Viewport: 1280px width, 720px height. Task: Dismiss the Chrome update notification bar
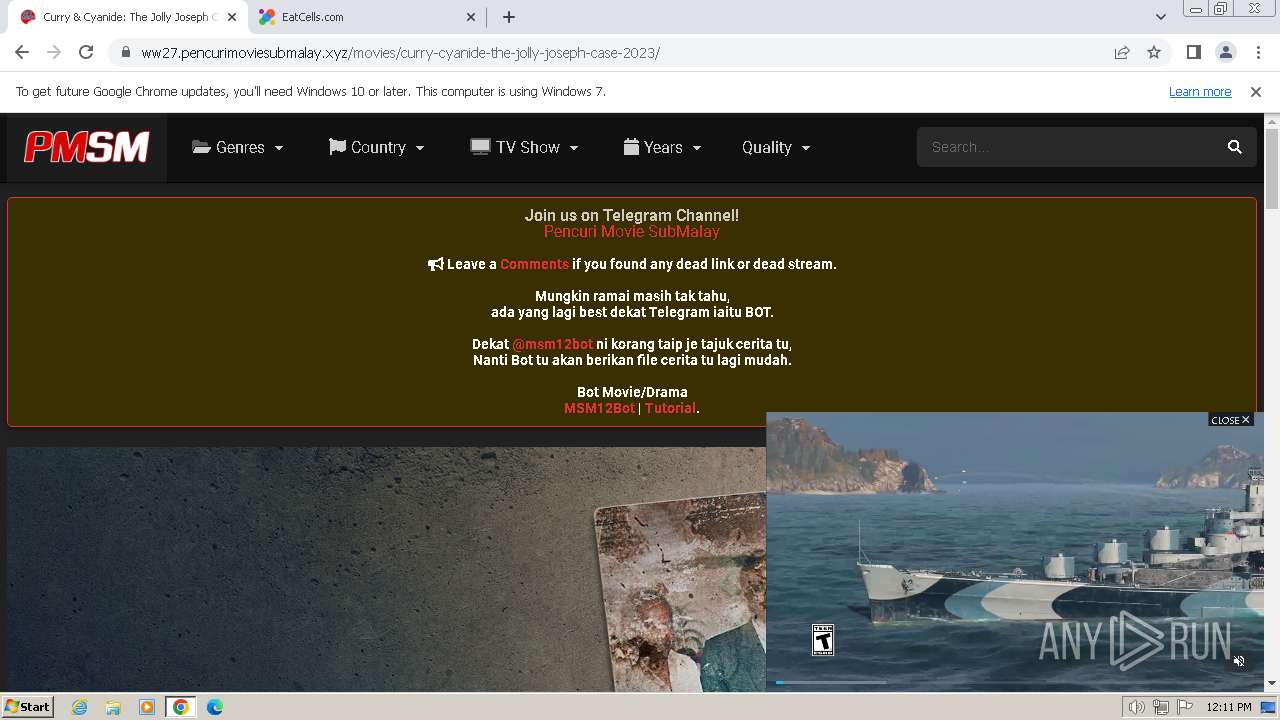pyautogui.click(x=1256, y=91)
